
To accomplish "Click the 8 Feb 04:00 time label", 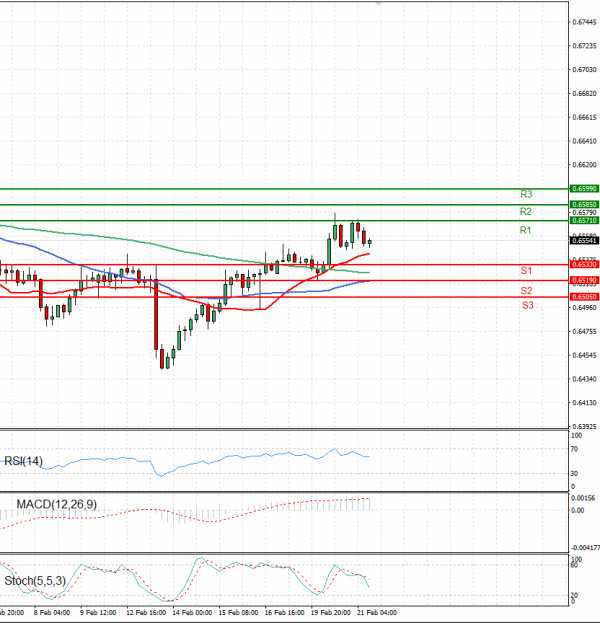I will point(52,613).
